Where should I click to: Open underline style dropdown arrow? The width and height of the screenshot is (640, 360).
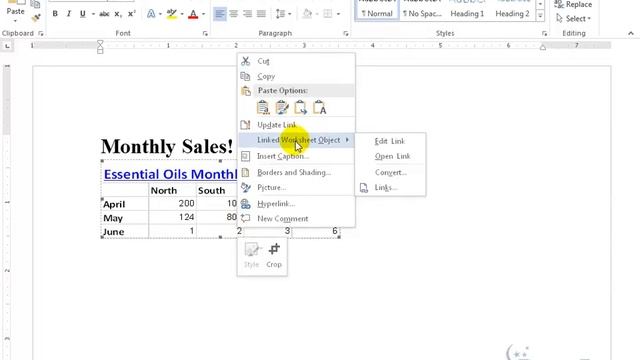point(93,14)
